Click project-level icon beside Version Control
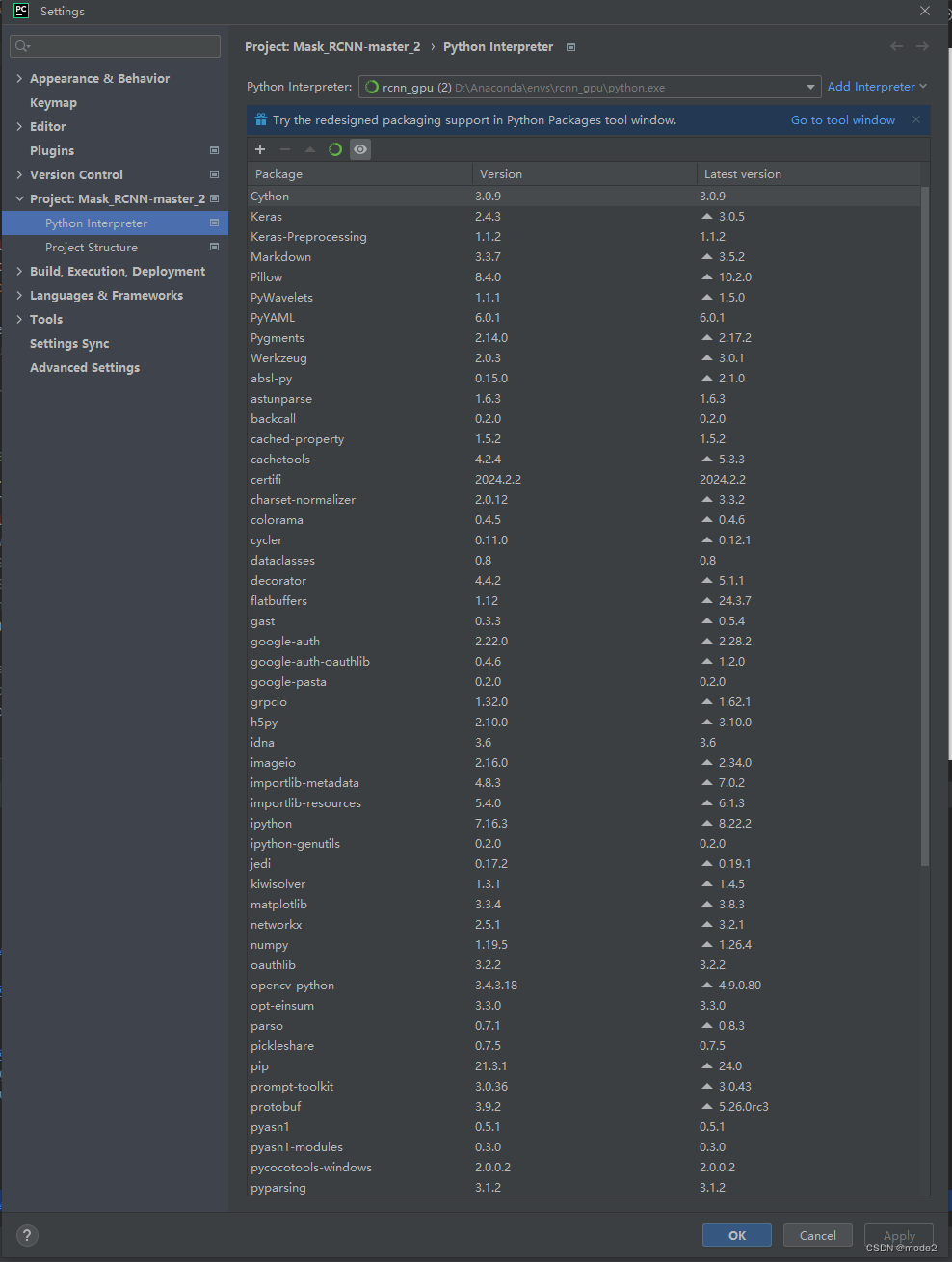The image size is (952, 1262). click(x=214, y=174)
